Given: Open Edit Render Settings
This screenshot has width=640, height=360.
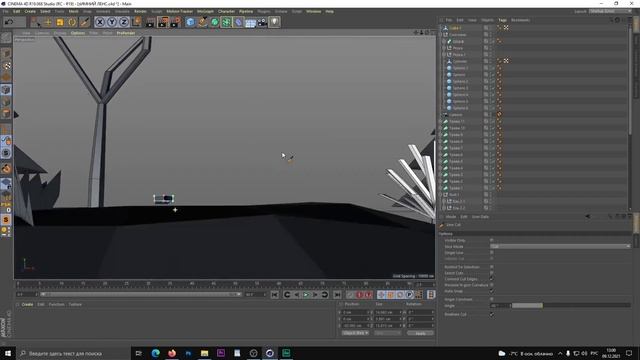Looking at the screenshot, I should click(176, 22).
